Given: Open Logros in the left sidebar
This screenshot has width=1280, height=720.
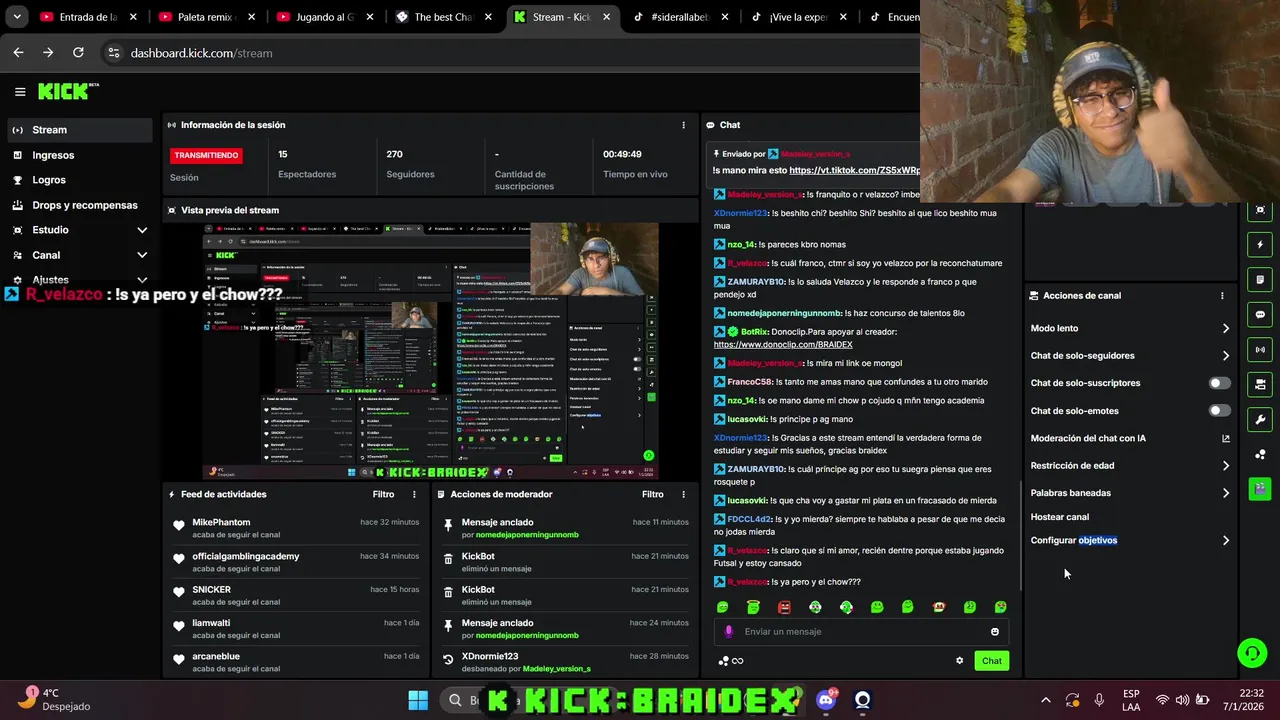Looking at the screenshot, I should (x=80, y=180).
